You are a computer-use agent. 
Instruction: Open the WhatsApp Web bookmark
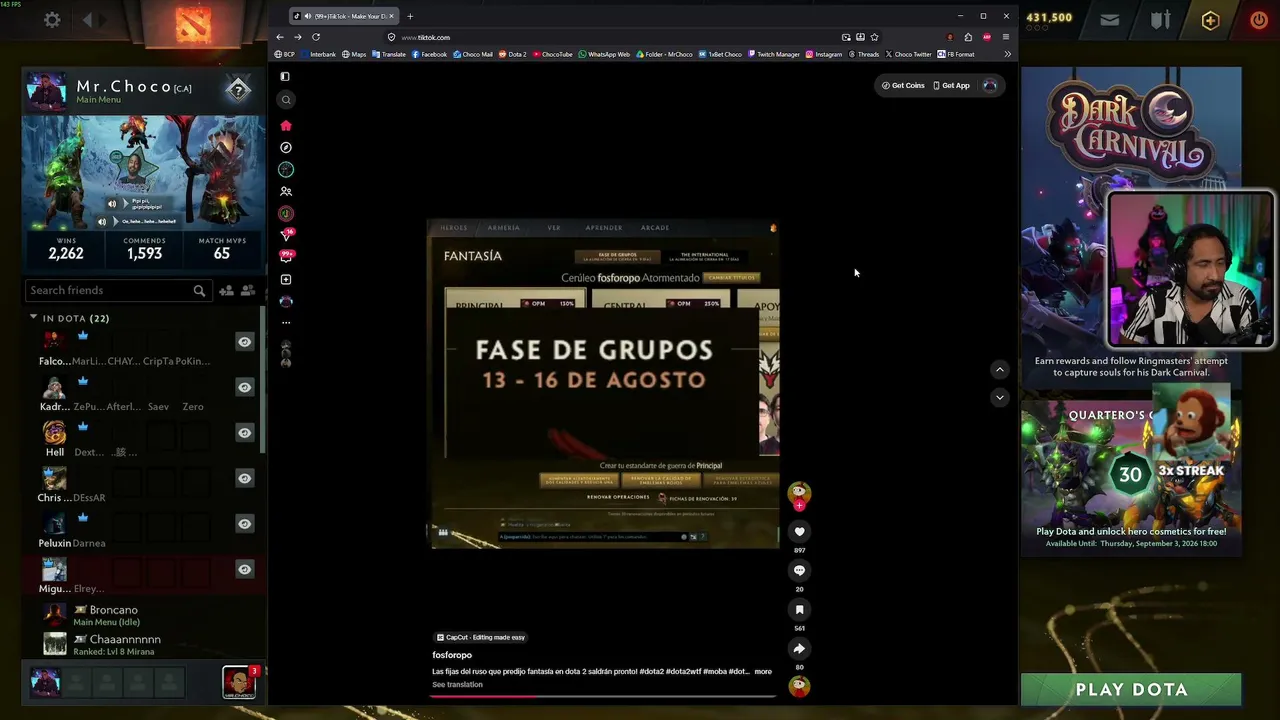pyautogui.click(x=604, y=54)
